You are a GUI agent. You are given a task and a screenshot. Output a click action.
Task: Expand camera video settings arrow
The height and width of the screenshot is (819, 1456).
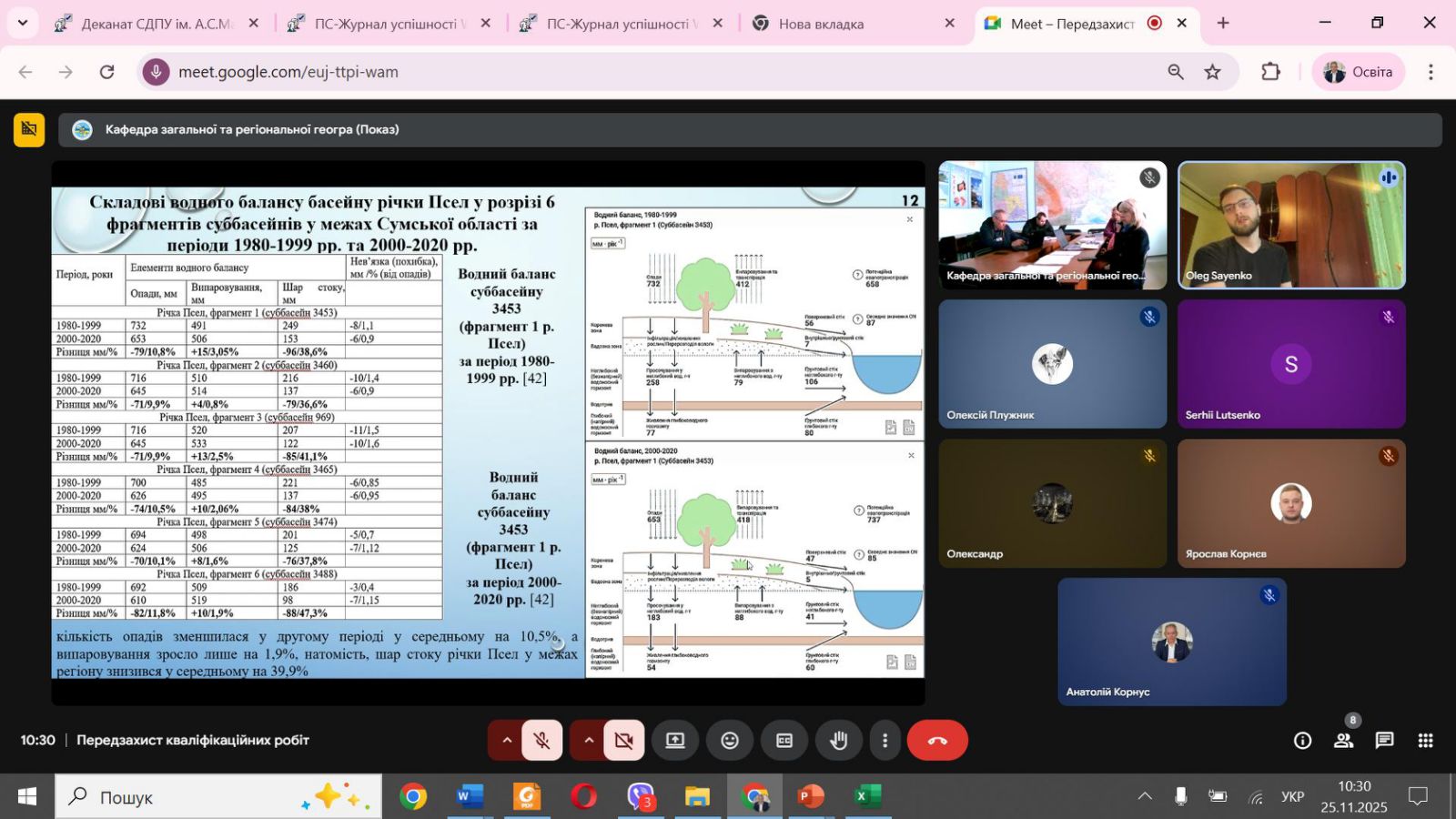coord(589,741)
